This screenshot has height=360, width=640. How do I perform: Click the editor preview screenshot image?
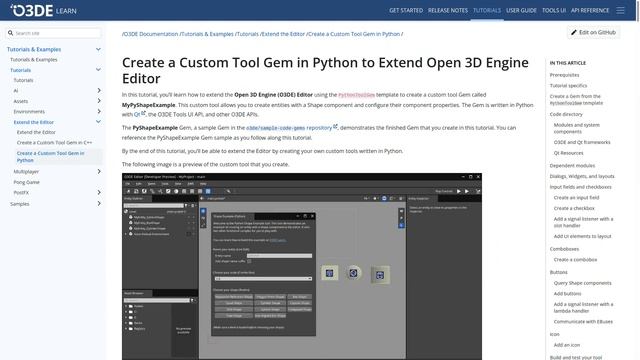tap(302, 267)
